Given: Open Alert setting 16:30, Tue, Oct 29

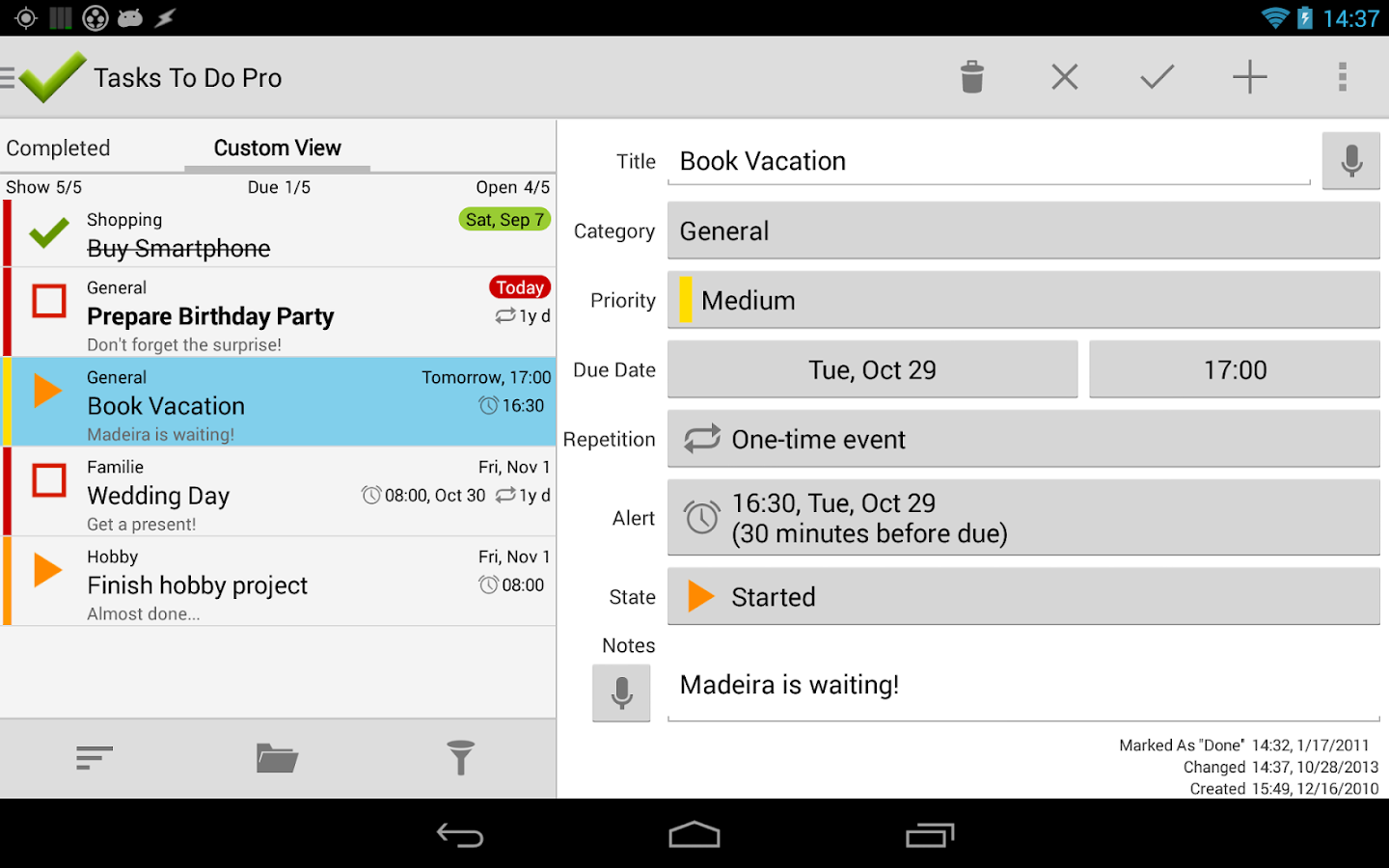Looking at the screenshot, I should [1023, 518].
